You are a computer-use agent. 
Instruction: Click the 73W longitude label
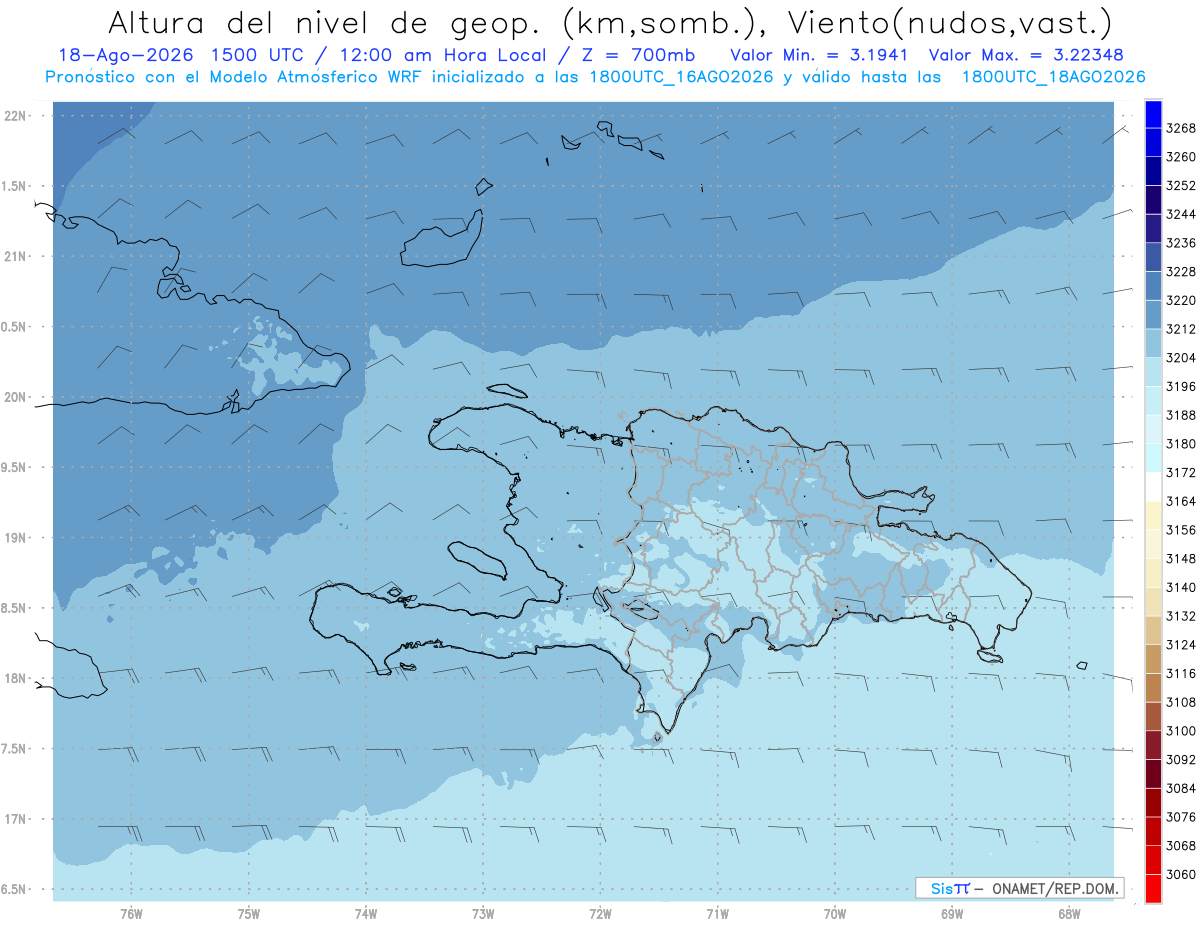pos(483,913)
